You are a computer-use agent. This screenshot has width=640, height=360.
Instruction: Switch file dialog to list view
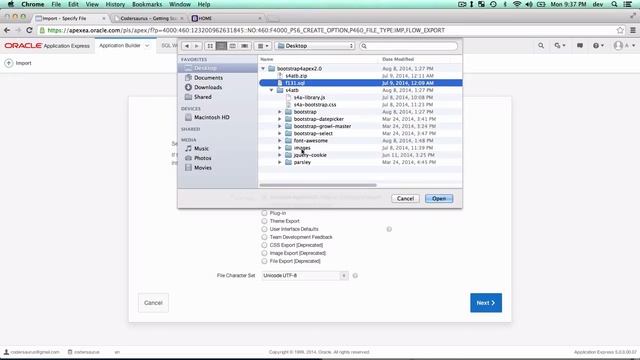point(221,46)
